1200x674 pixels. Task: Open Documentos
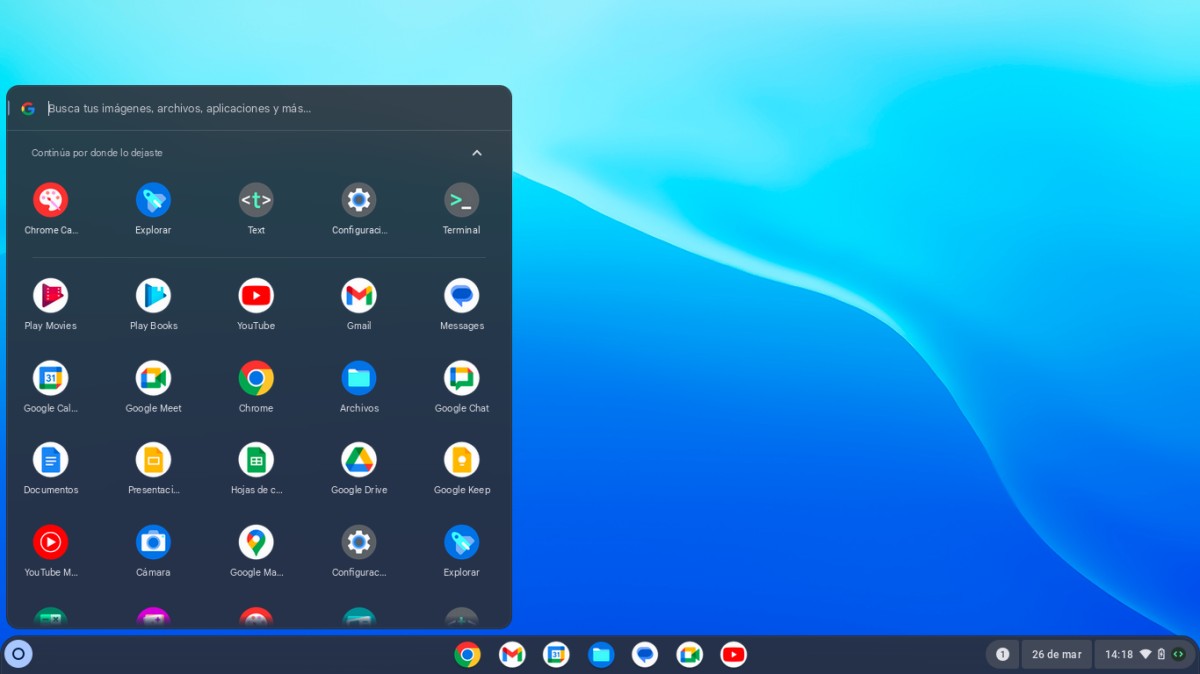click(x=50, y=460)
